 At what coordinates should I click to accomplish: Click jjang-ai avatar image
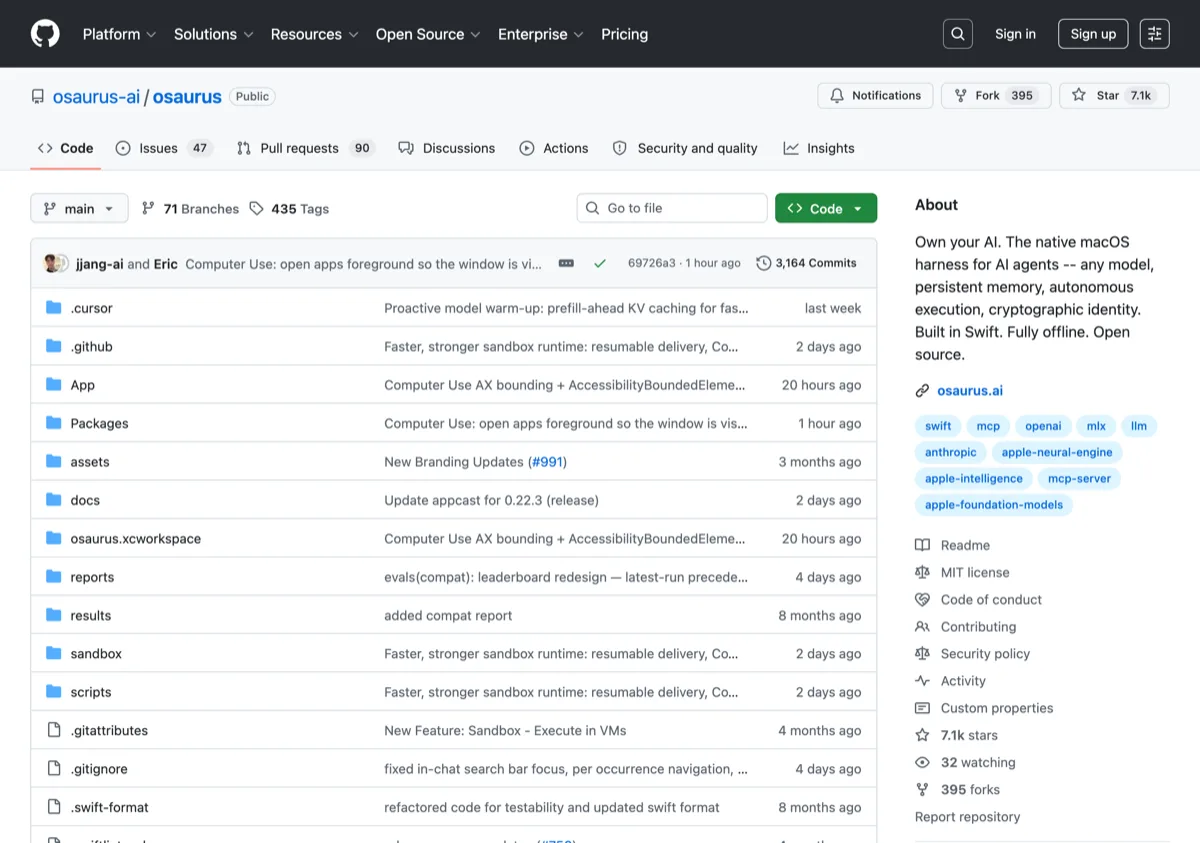pyautogui.click(x=52, y=263)
